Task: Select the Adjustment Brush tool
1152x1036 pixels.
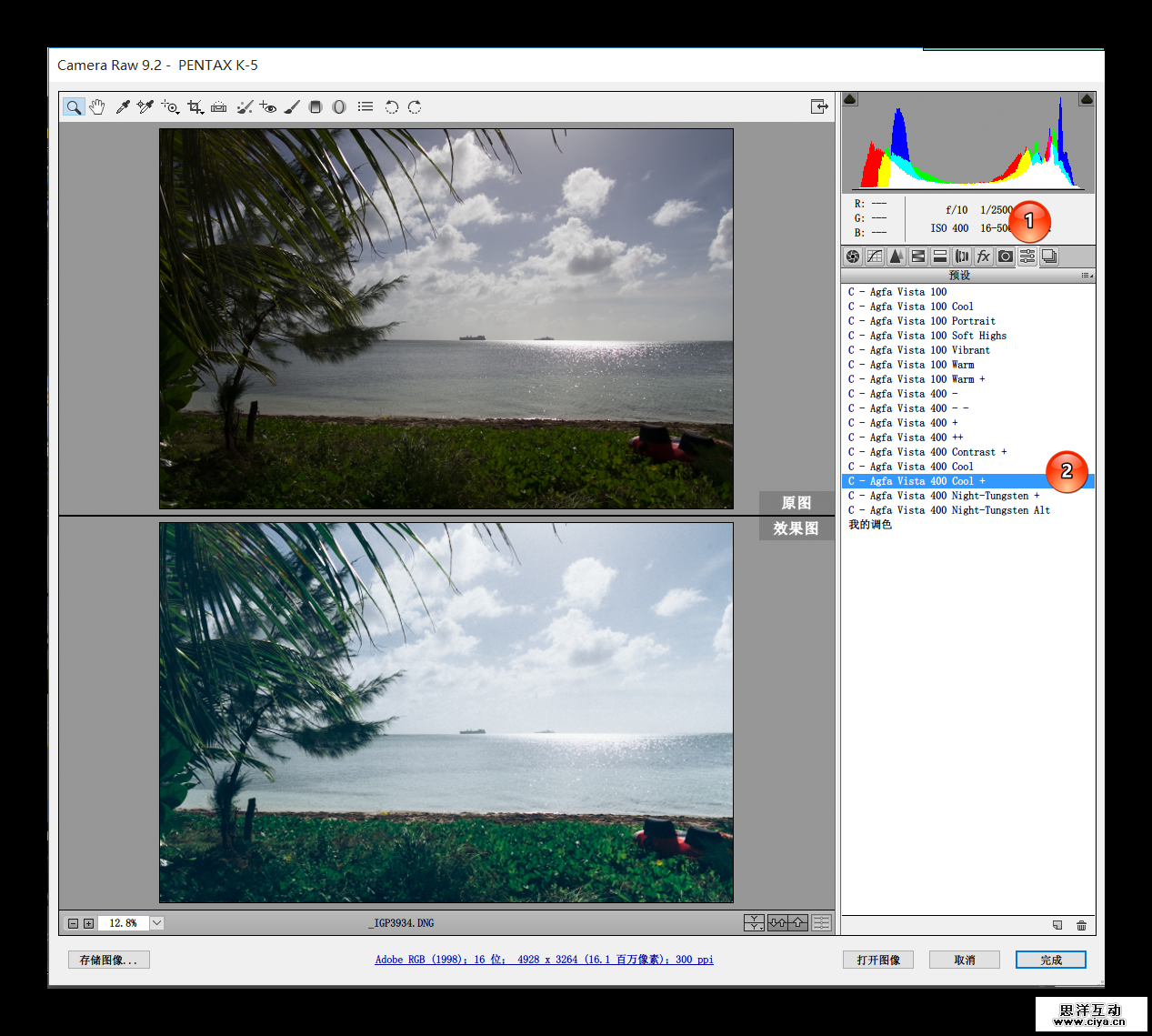Action: [x=292, y=107]
